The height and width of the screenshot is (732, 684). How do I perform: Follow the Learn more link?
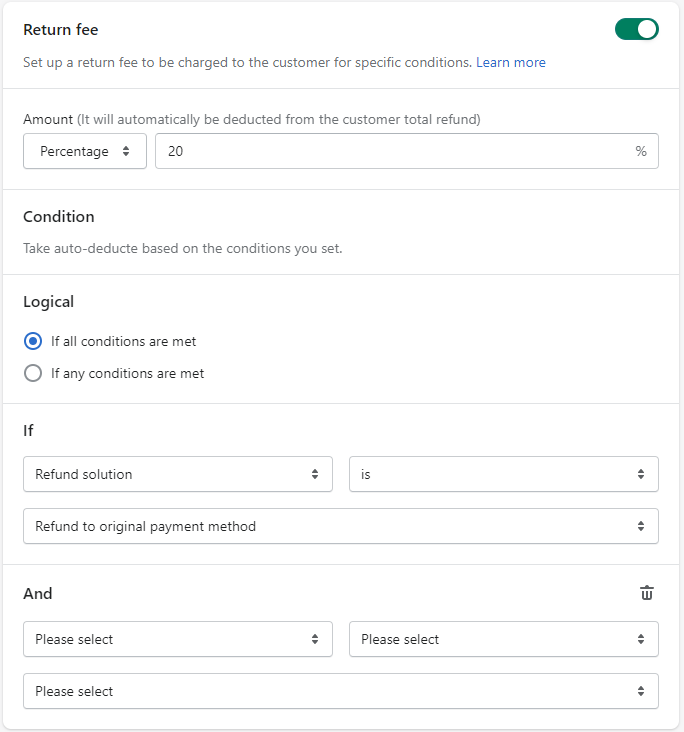(511, 63)
